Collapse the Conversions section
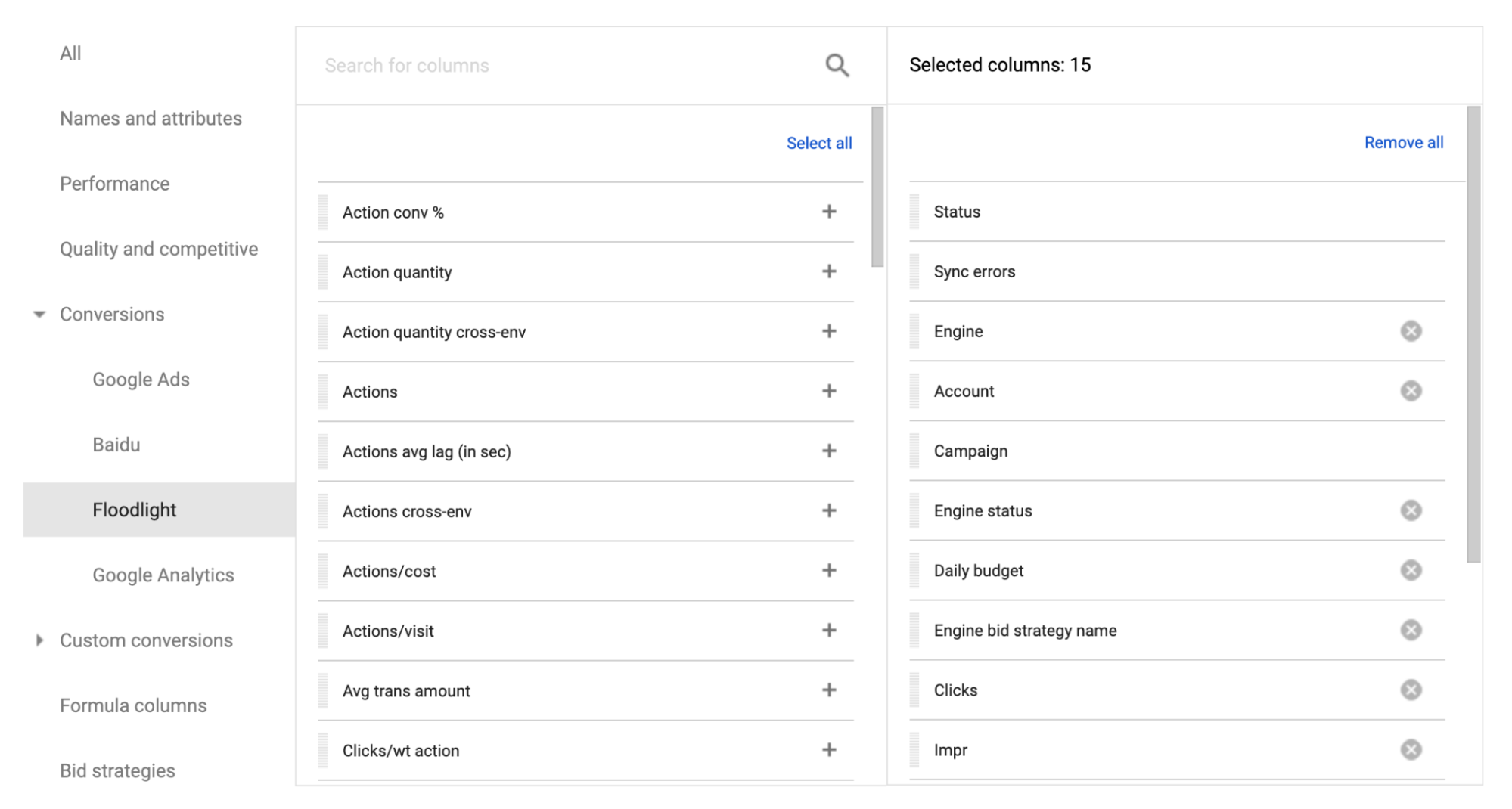This screenshot has height=809, width=1512. tap(39, 314)
